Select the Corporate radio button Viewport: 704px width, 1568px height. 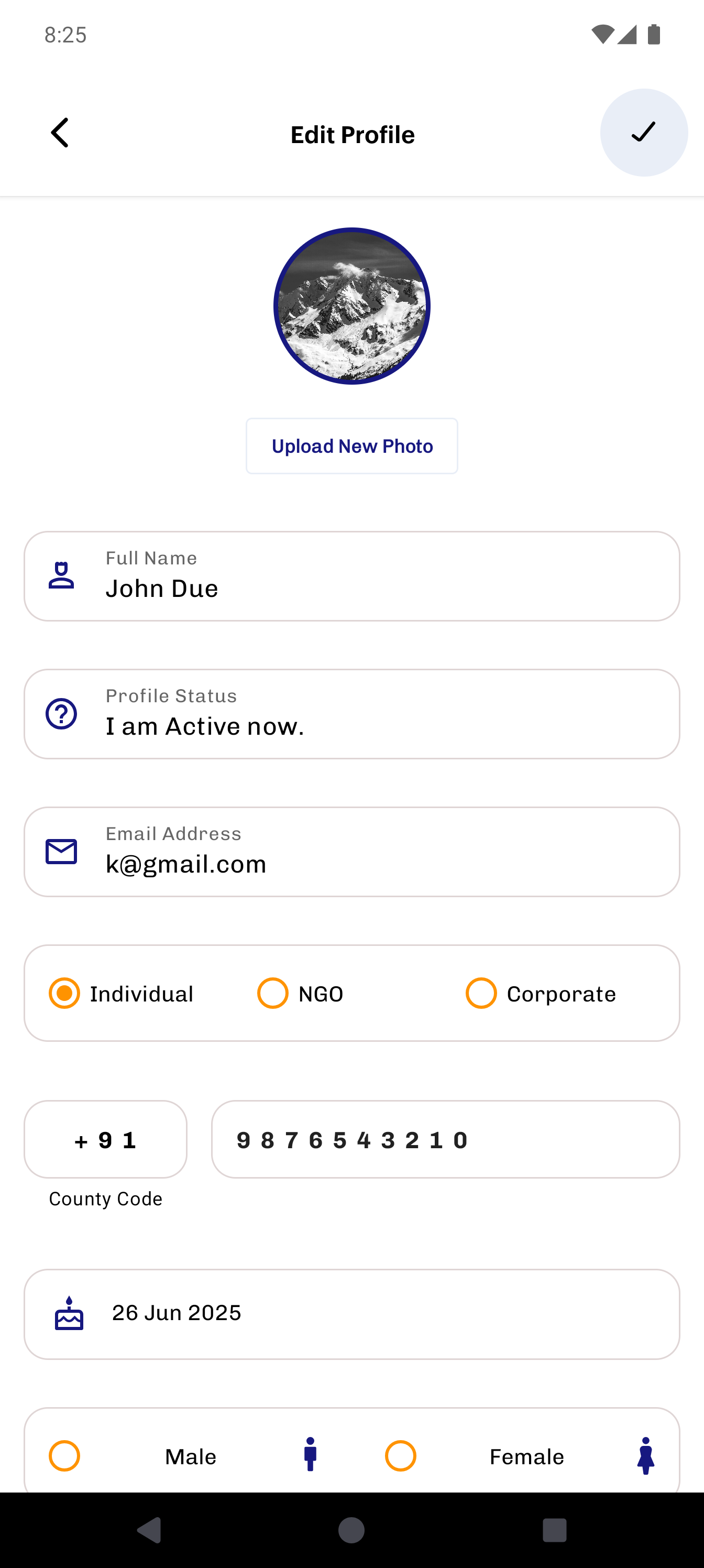481,994
